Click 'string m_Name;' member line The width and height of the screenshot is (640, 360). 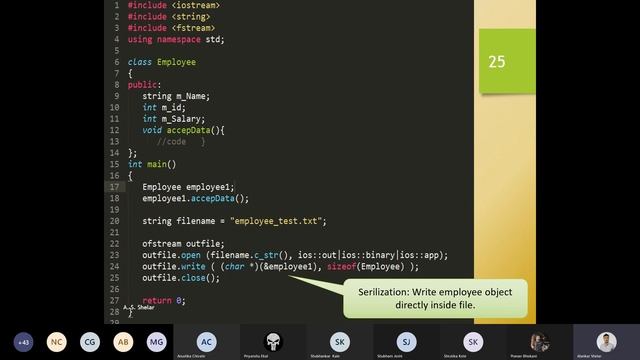point(176,96)
